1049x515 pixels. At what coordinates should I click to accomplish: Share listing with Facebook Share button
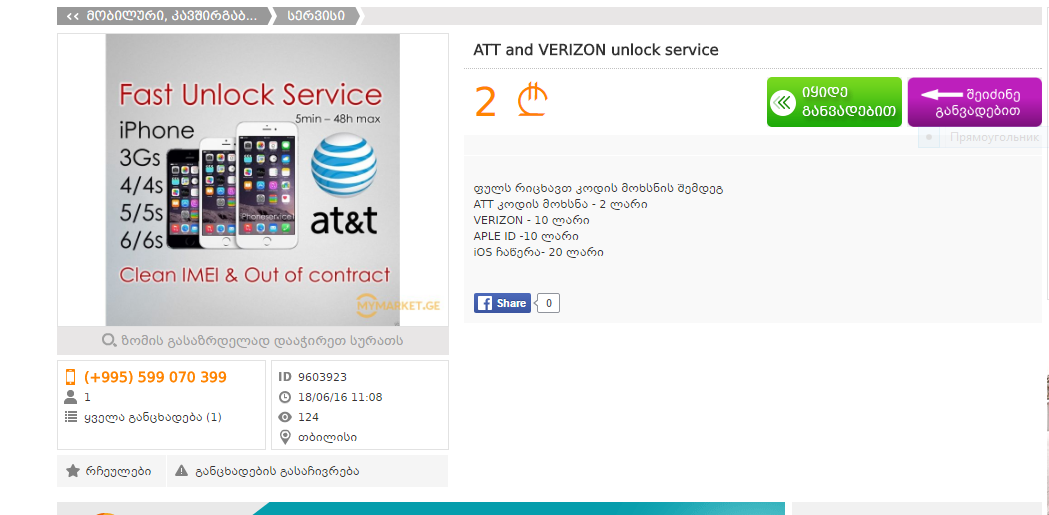(x=502, y=303)
